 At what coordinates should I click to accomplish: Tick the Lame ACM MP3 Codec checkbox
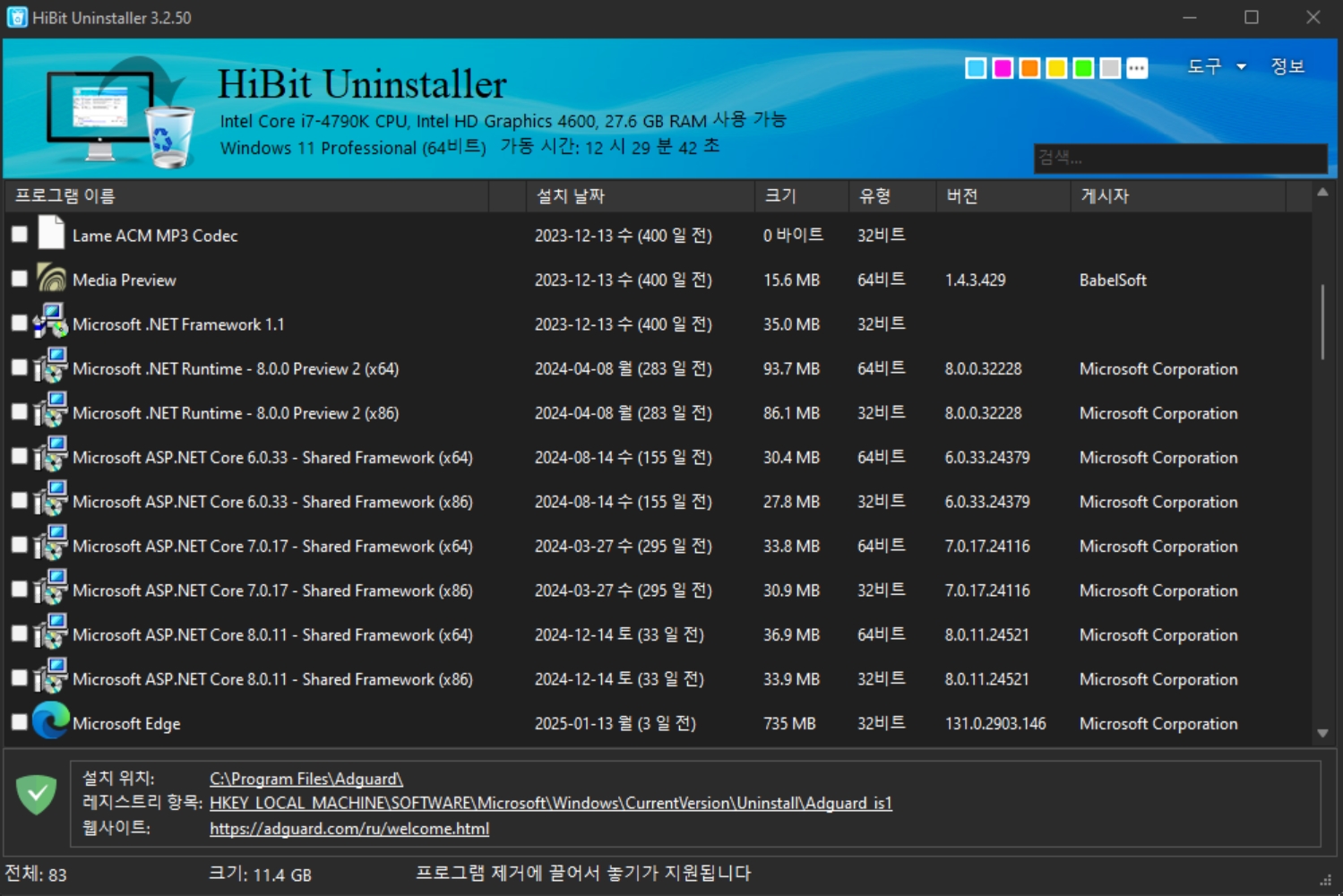pos(19,234)
